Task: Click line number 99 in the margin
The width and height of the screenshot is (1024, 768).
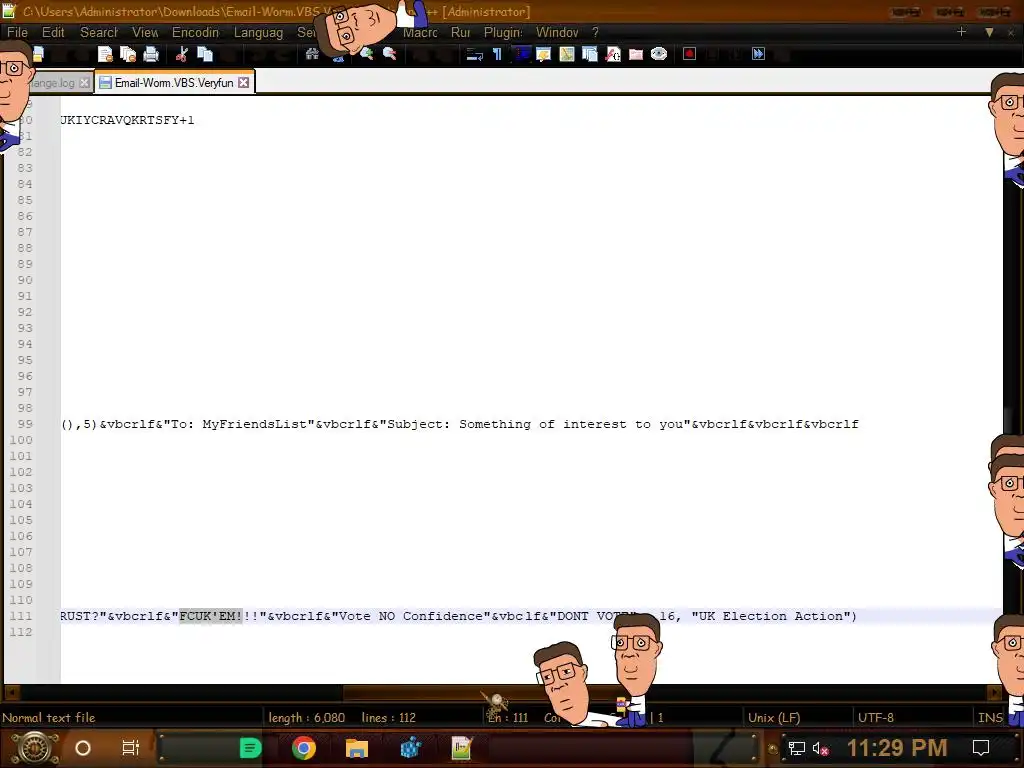Action: pyautogui.click(x=25, y=424)
